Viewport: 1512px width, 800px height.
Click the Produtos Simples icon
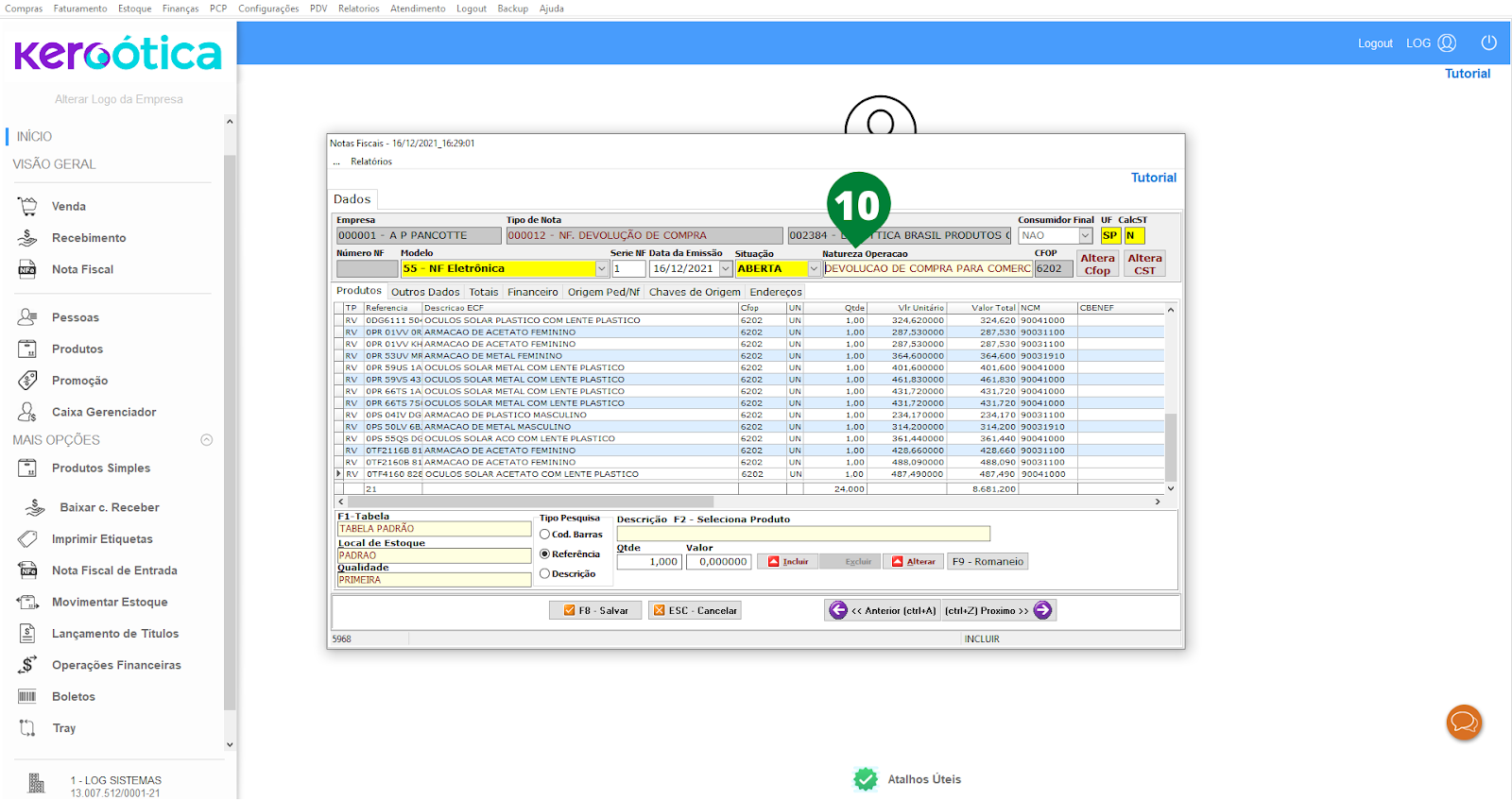point(27,468)
